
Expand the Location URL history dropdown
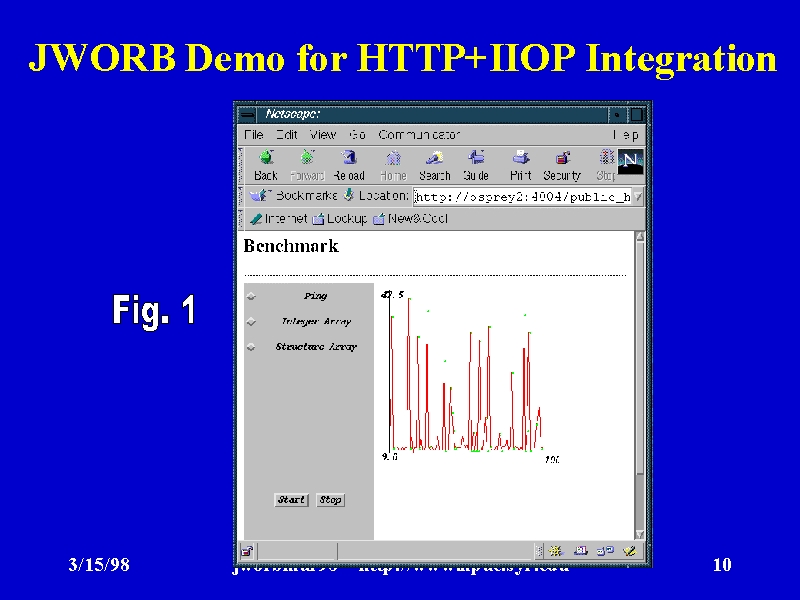pyautogui.click(x=638, y=196)
